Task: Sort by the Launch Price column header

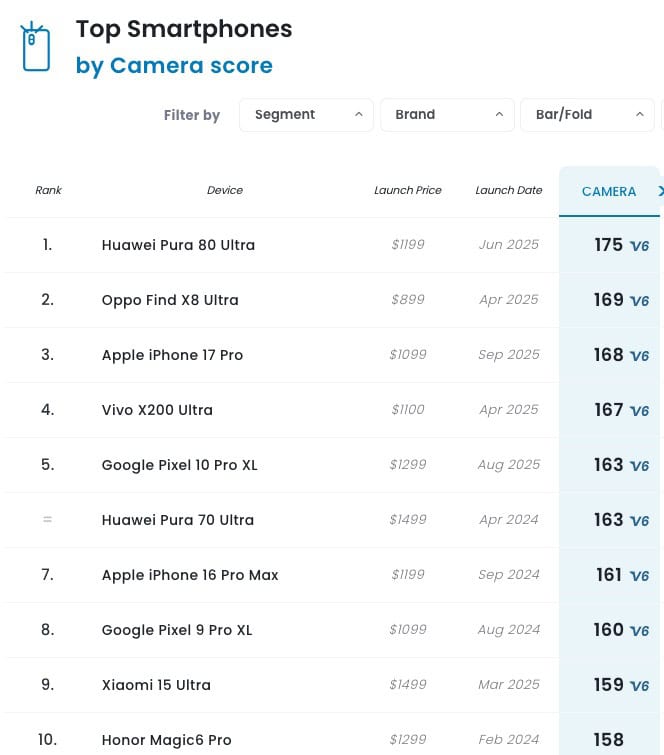Action: tap(408, 190)
